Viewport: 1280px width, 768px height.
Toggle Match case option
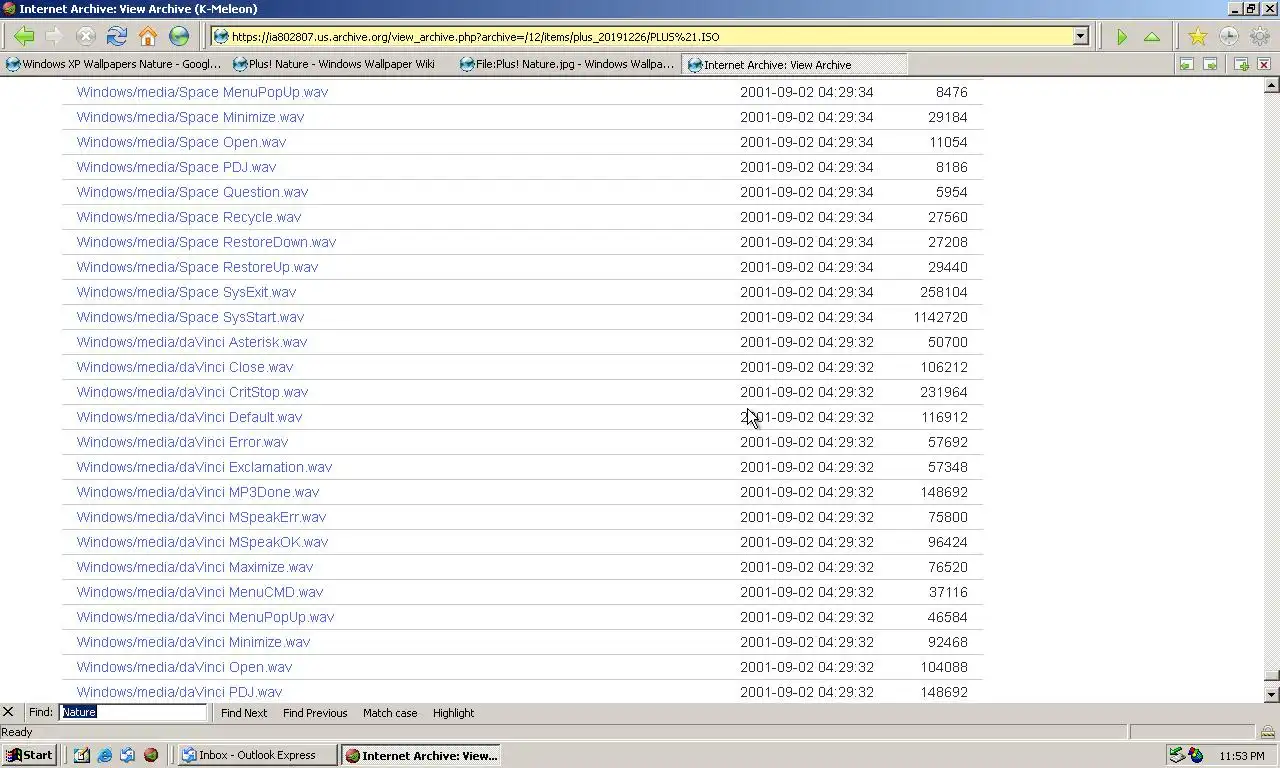pos(390,713)
